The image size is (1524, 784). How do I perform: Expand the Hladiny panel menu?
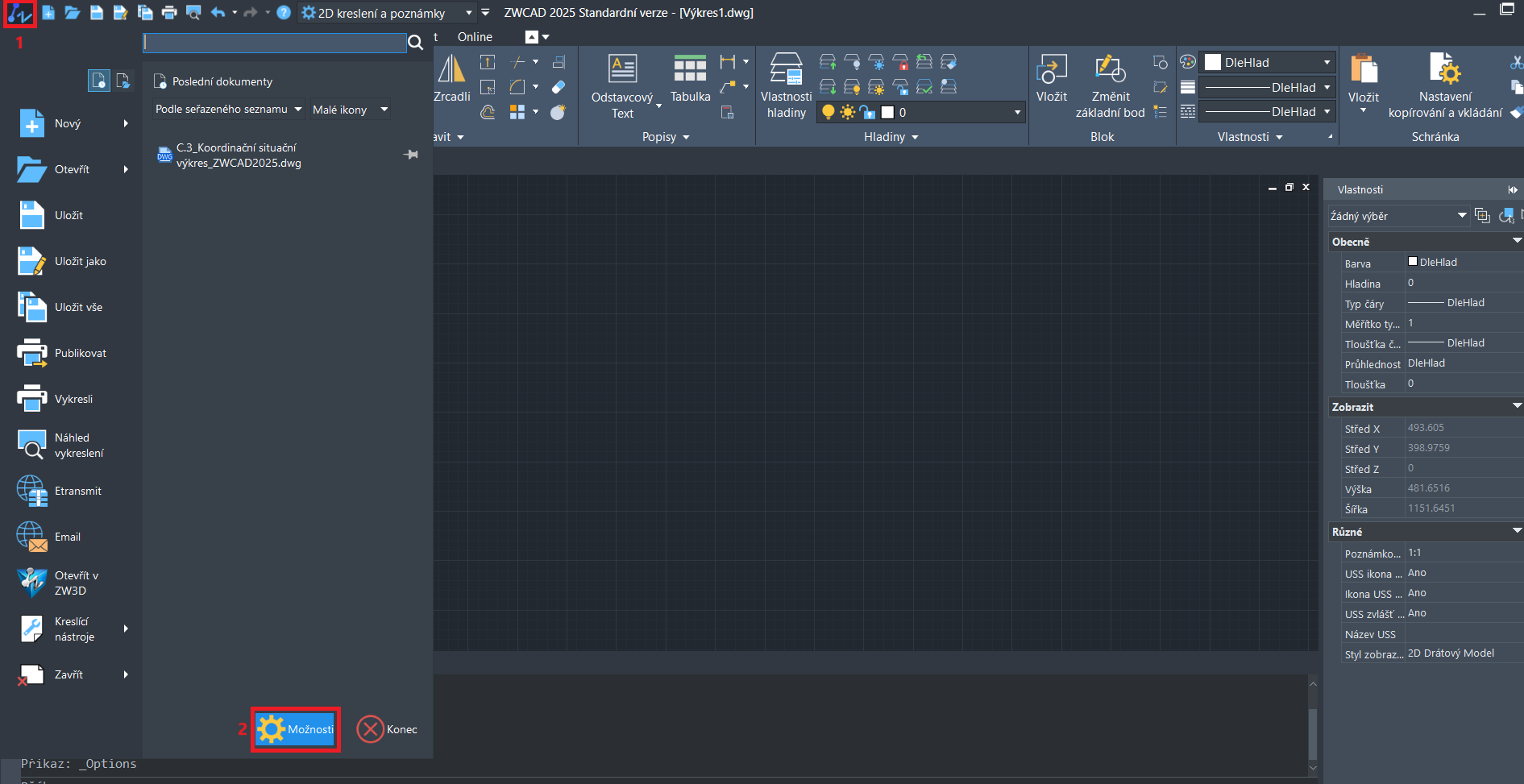[916, 137]
